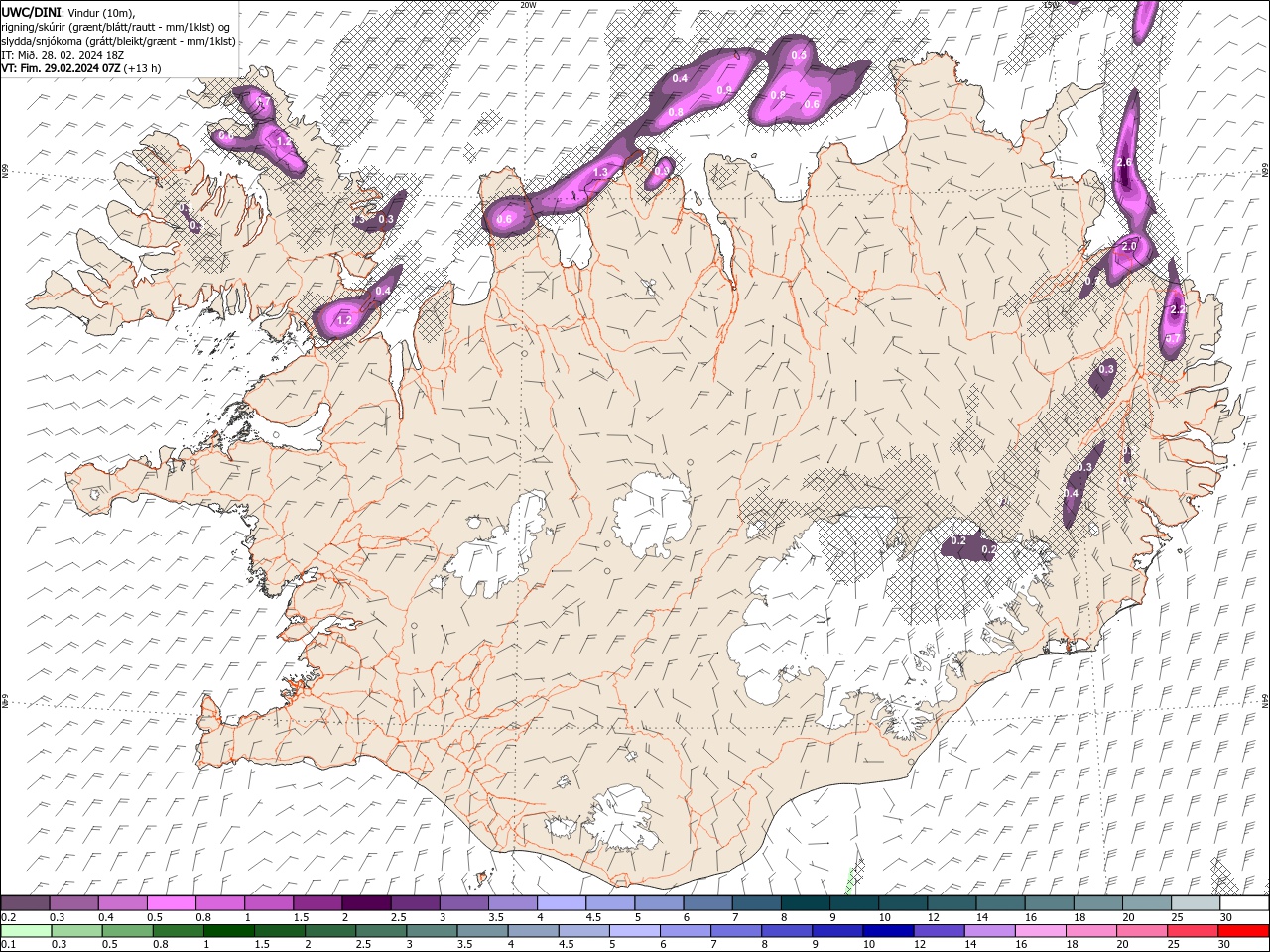
Task: Click the "15W" longitude label
Action: [1052, 4]
